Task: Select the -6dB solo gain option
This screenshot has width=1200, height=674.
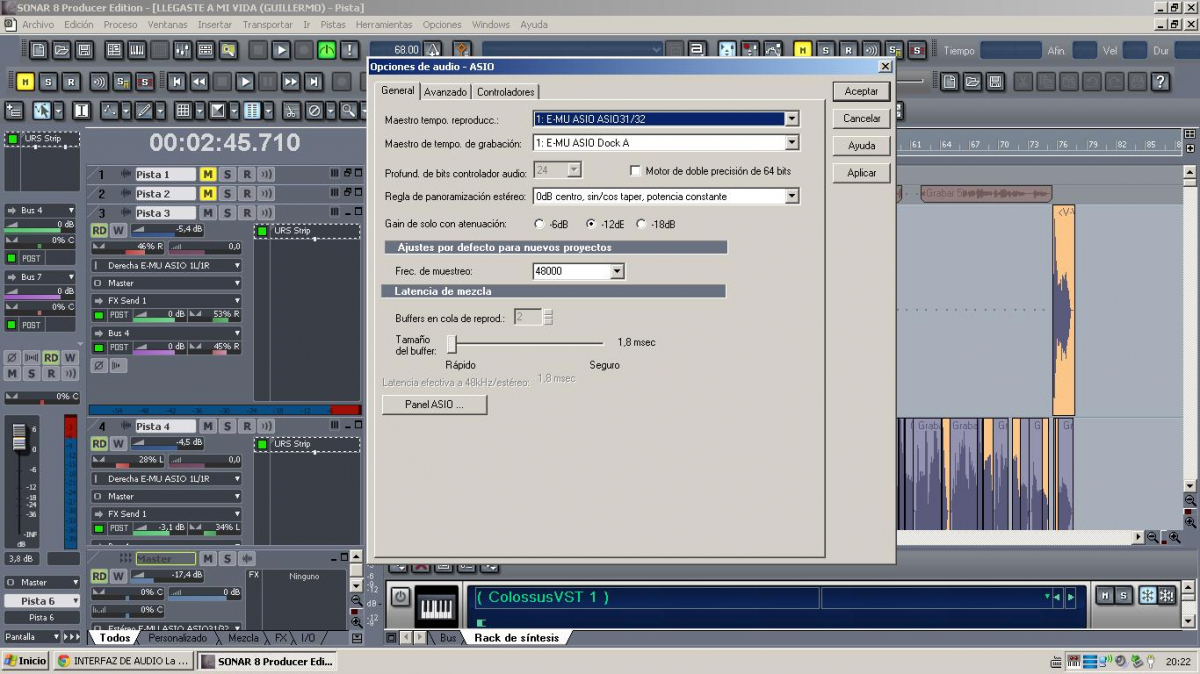Action: pyautogui.click(x=540, y=224)
